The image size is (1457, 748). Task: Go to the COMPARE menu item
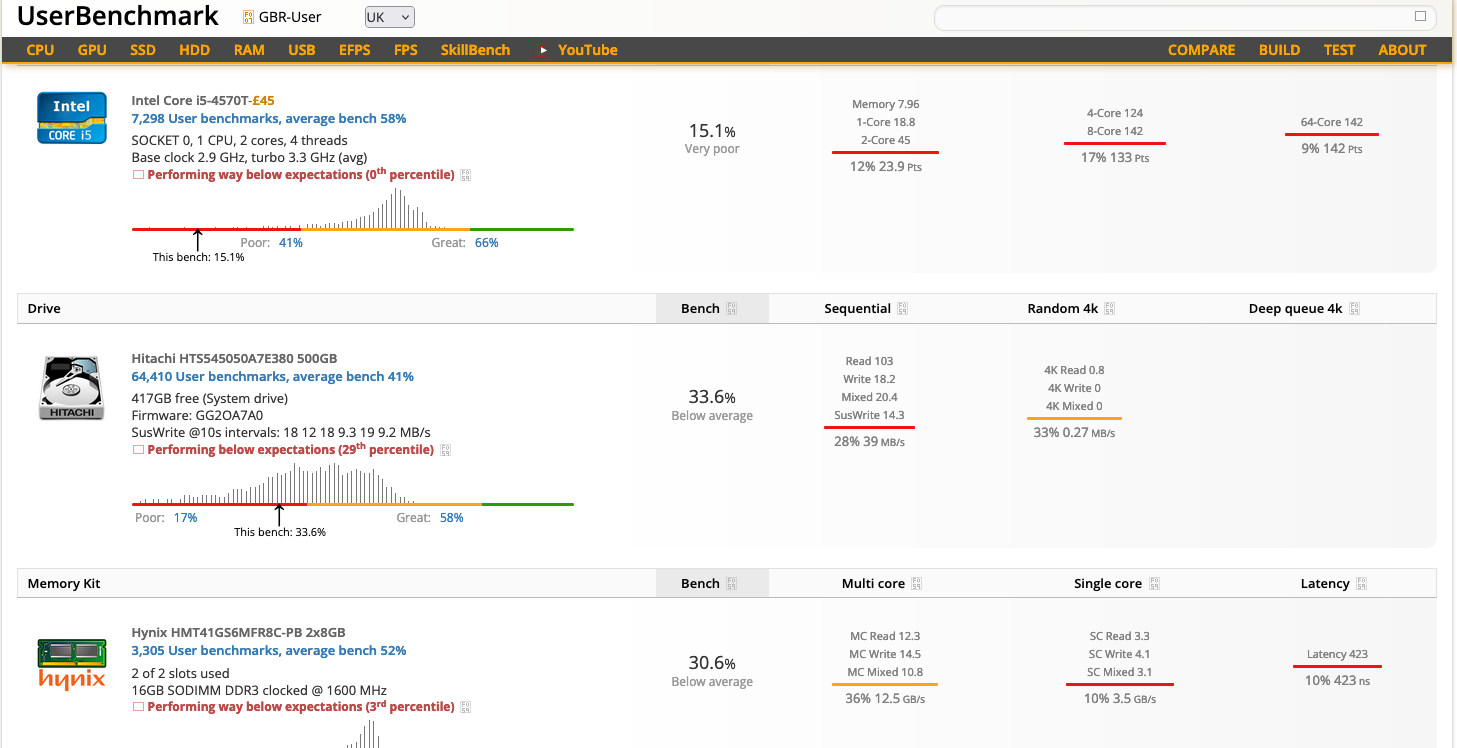click(1201, 50)
